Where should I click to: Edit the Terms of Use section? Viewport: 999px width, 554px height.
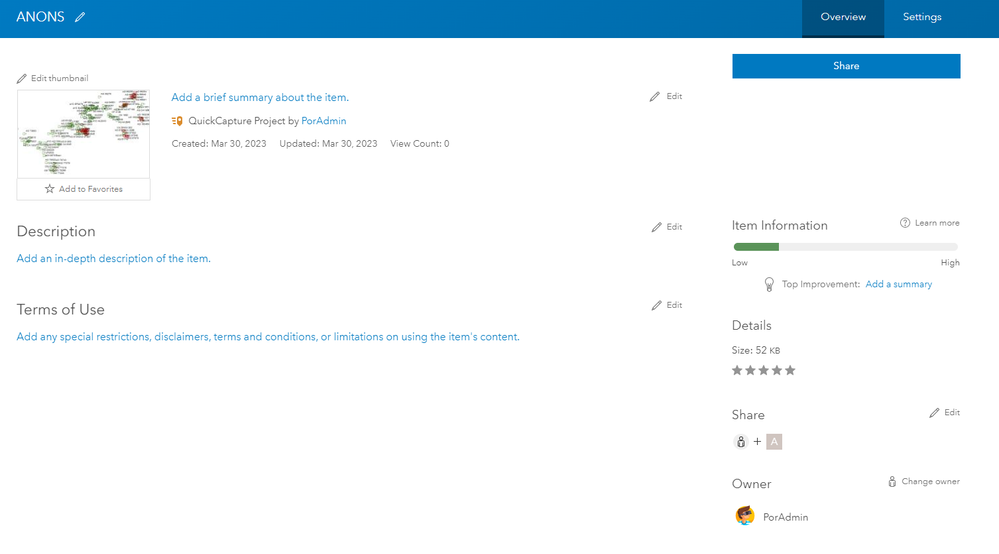[x=666, y=305]
